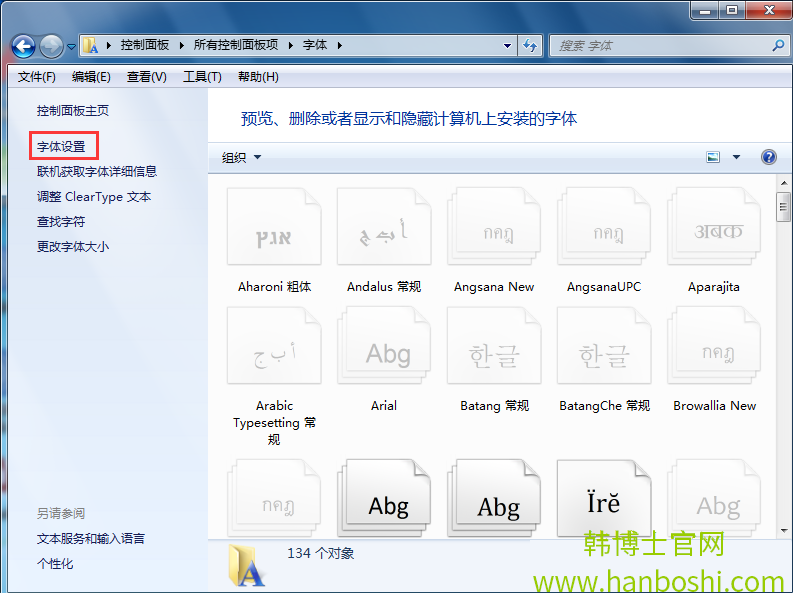Screen dimensions: 793x593
Task: Click the scrollbar down arrow
Action: click(784, 531)
